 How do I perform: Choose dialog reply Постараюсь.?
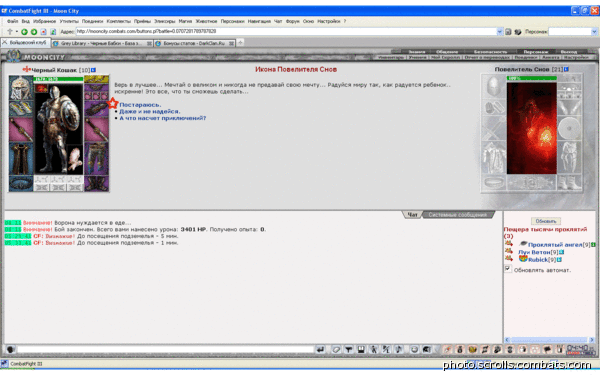[140, 104]
